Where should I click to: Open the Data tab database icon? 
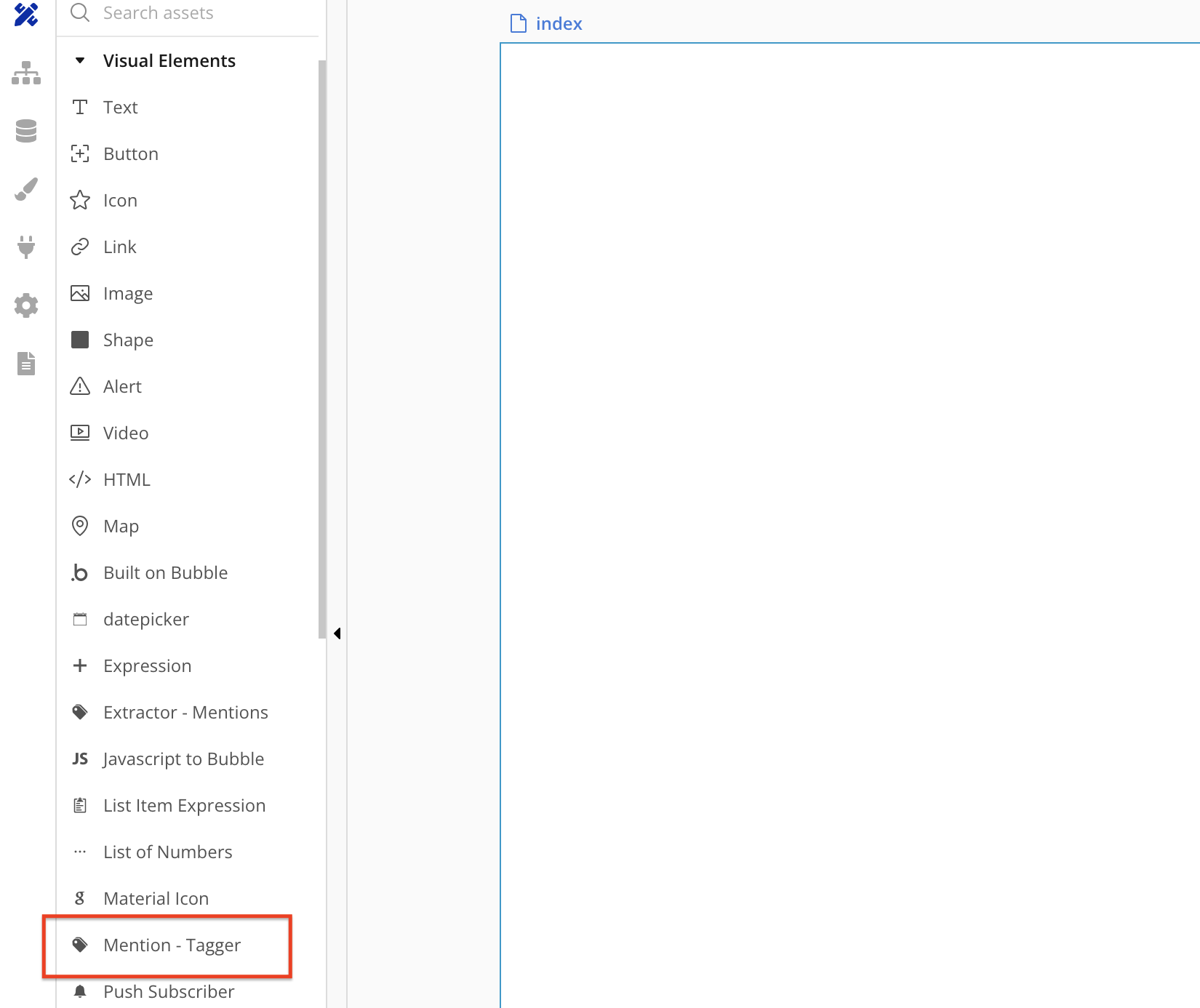[26, 131]
